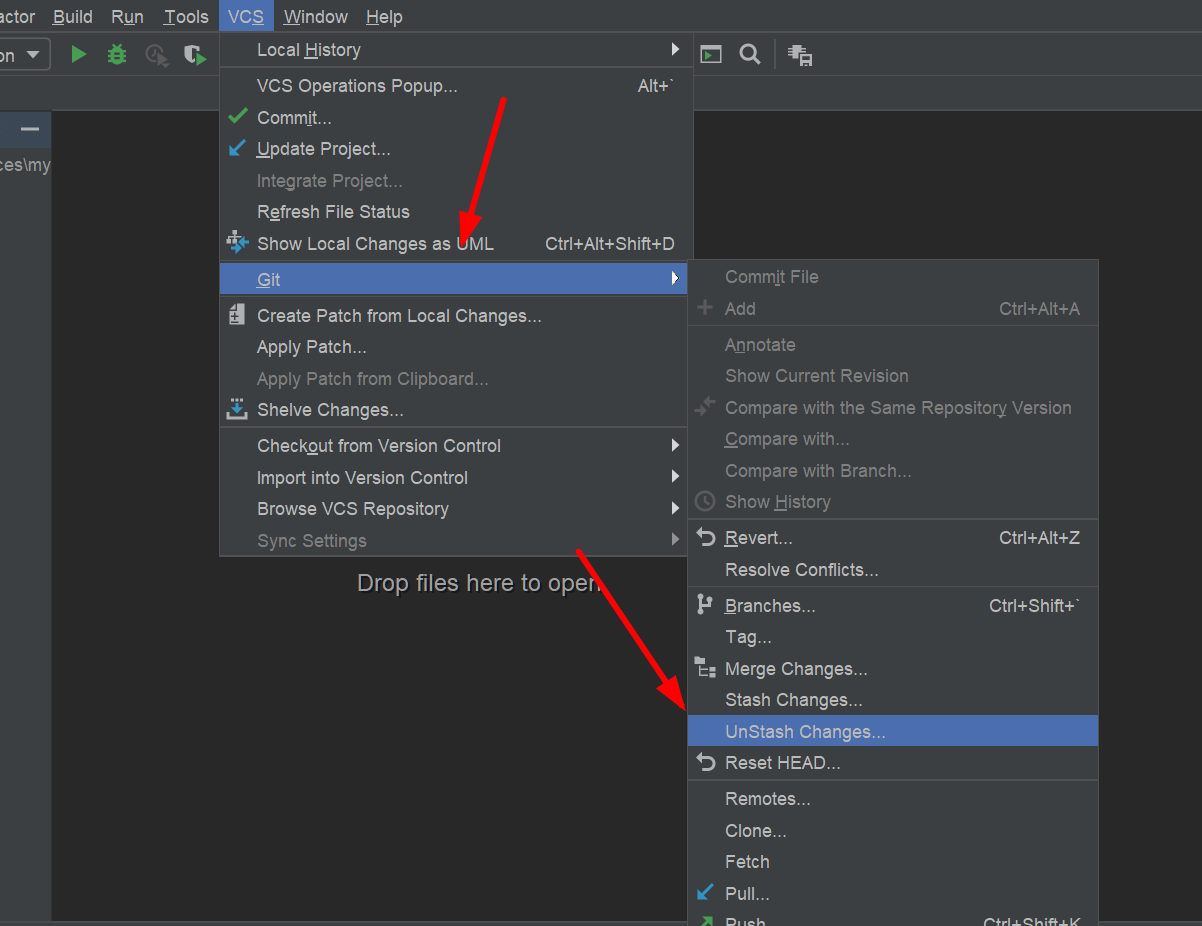Select Commit File in Git submenu
Image resolution: width=1202 pixels, height=926 pixels.
[x=893, y=277]
